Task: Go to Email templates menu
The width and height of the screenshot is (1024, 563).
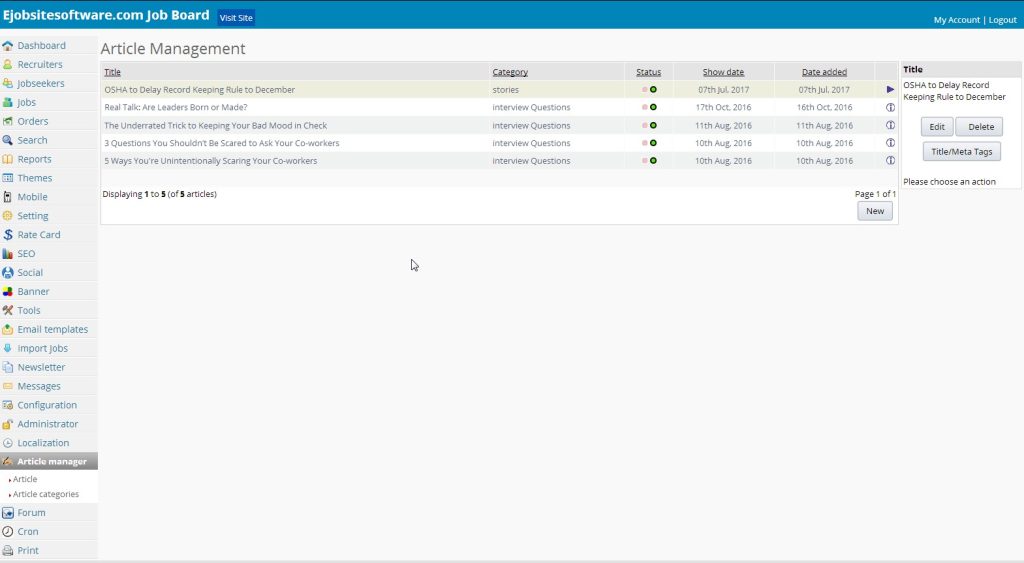Action: tap(52, 329)
